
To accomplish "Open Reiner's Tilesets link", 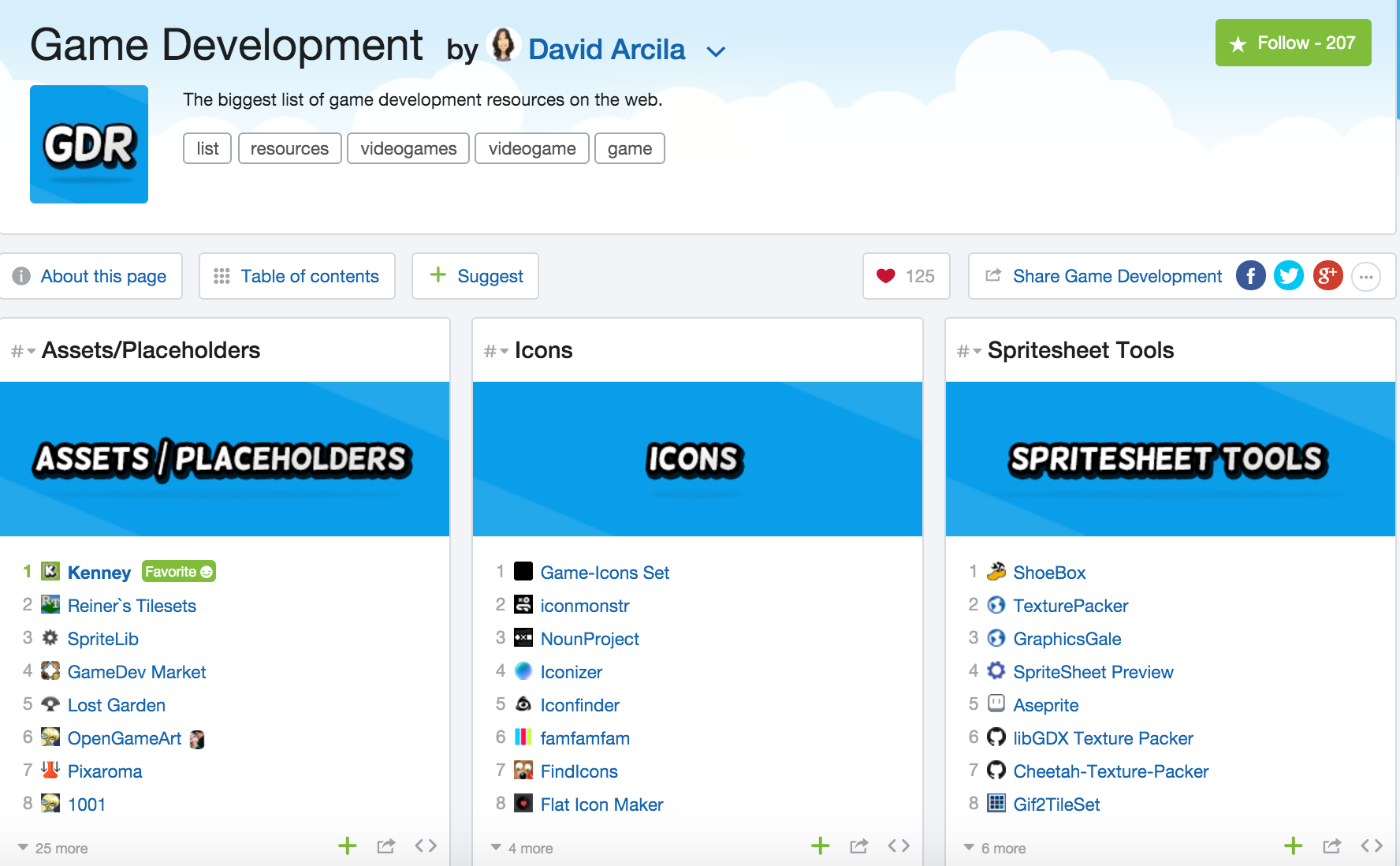I will click(x=132, y=606).
